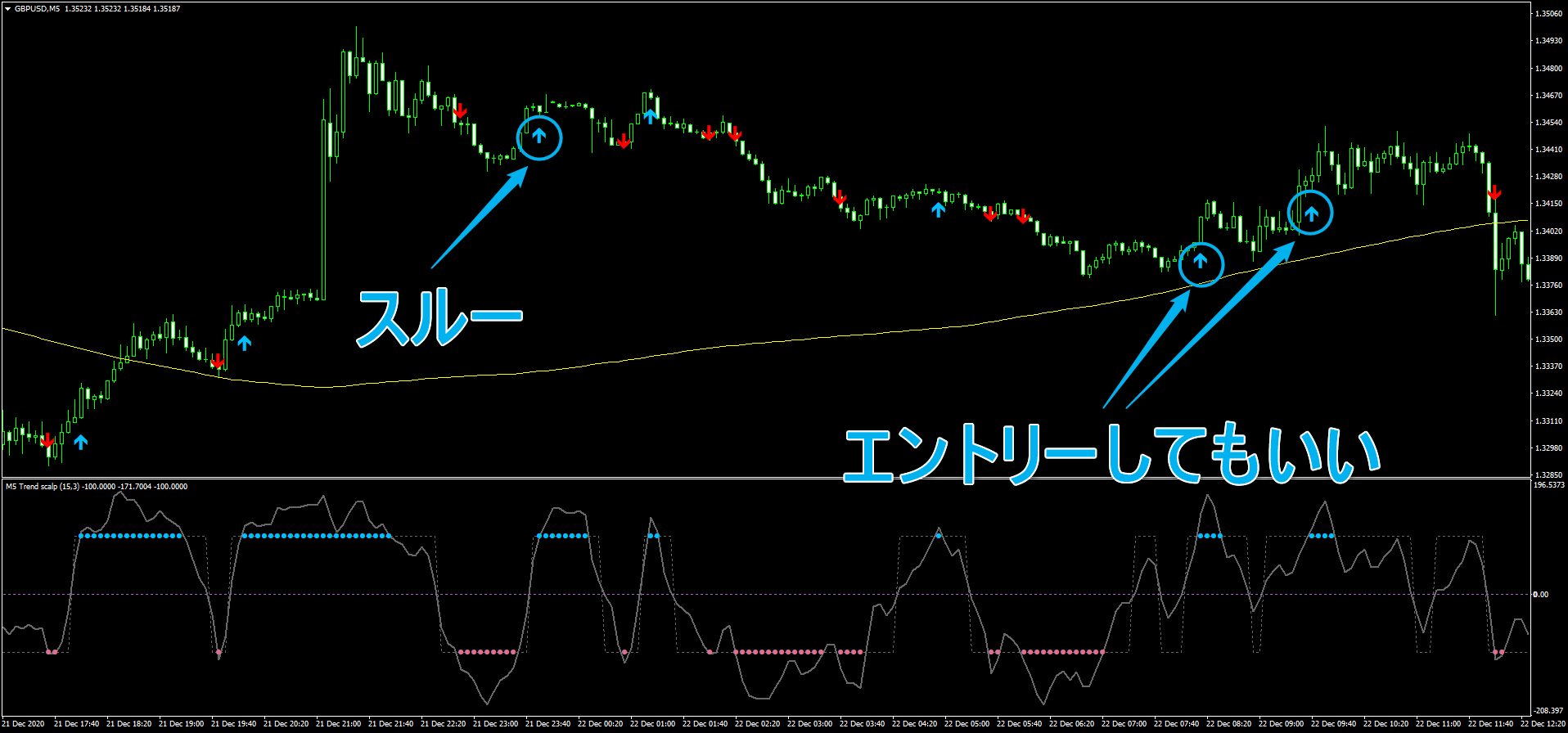Viewport: 1568px width, 733px height.
Task: Select the rightmost circled blue up arrow
Action: [x=1311, y=214]
